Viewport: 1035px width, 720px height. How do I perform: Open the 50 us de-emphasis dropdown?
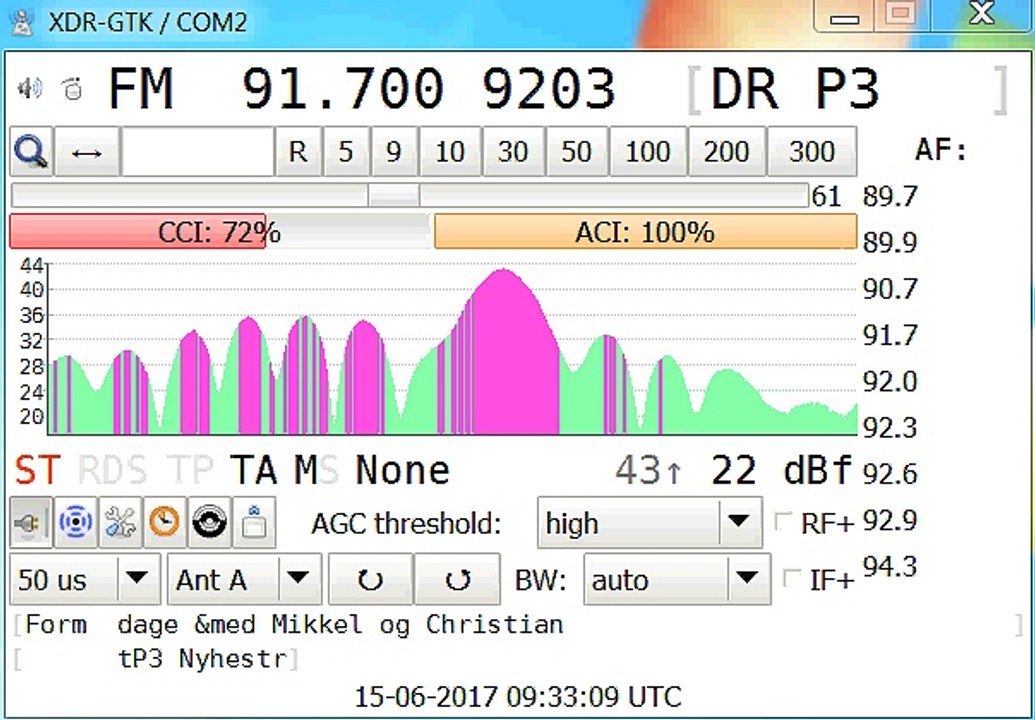click(85, 579)
